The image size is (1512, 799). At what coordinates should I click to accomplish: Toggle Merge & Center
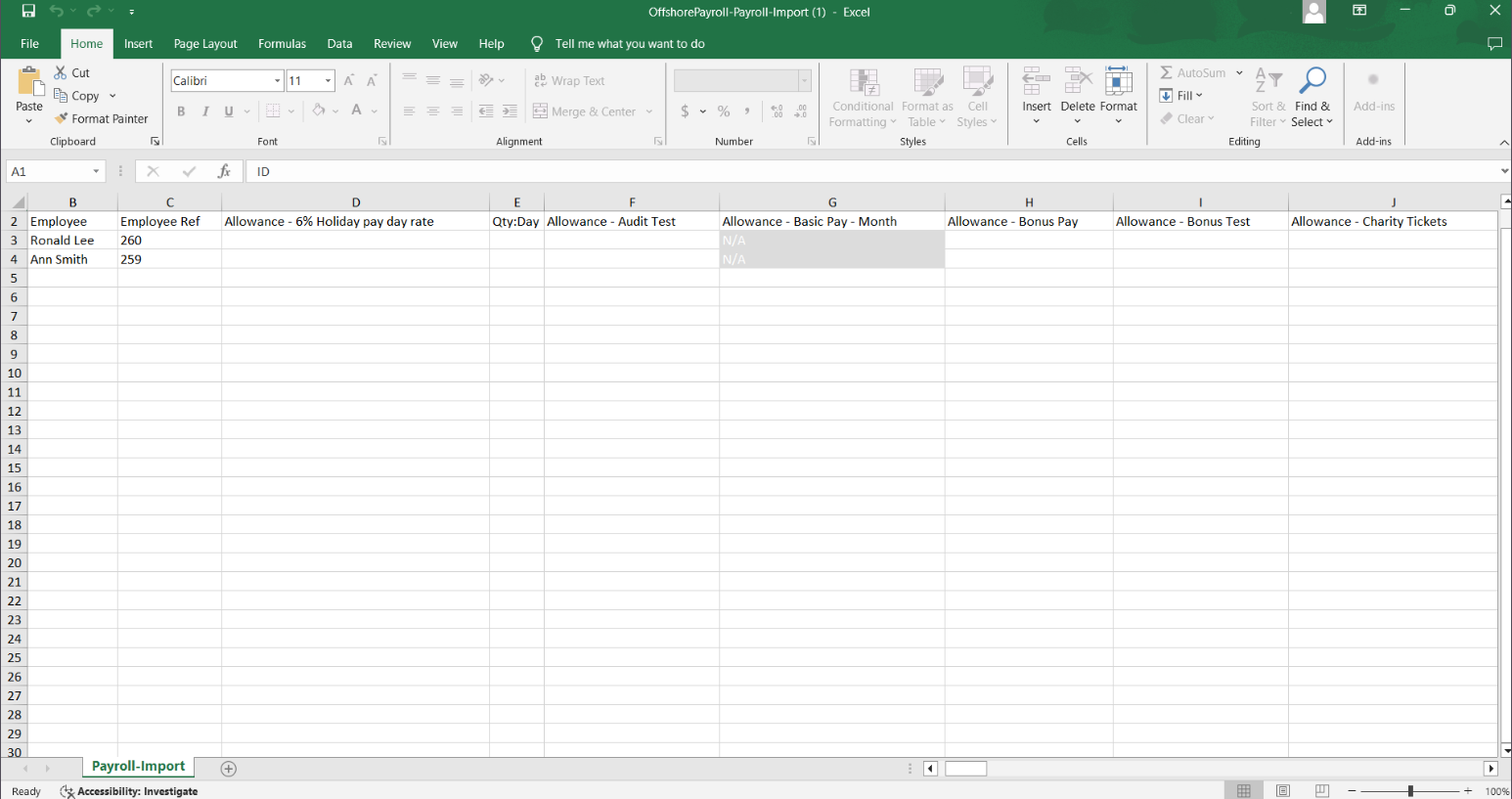[x=585, y=111]
